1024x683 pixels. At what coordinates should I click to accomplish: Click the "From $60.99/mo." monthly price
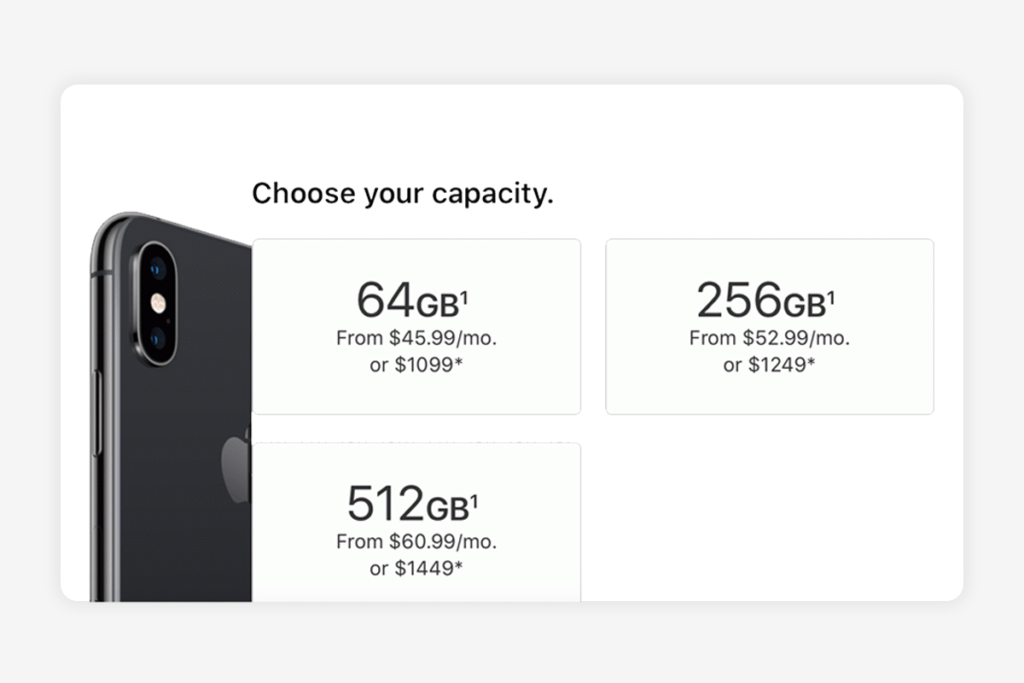click(x=416, y=542)
